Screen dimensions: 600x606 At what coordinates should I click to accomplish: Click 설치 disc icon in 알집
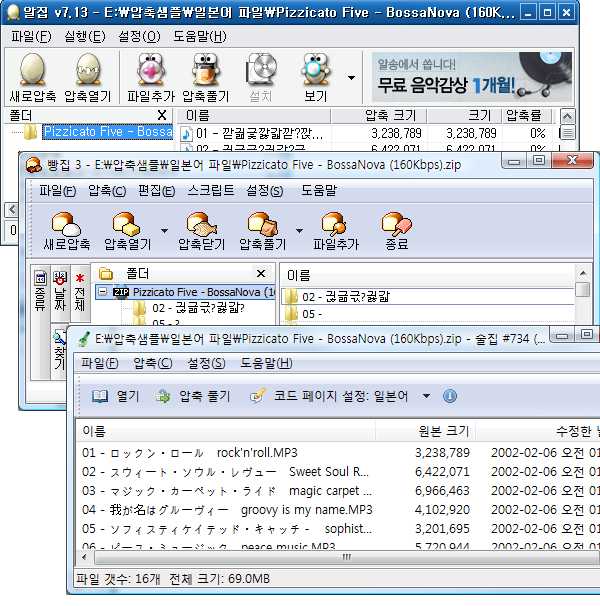pos(261,70)
